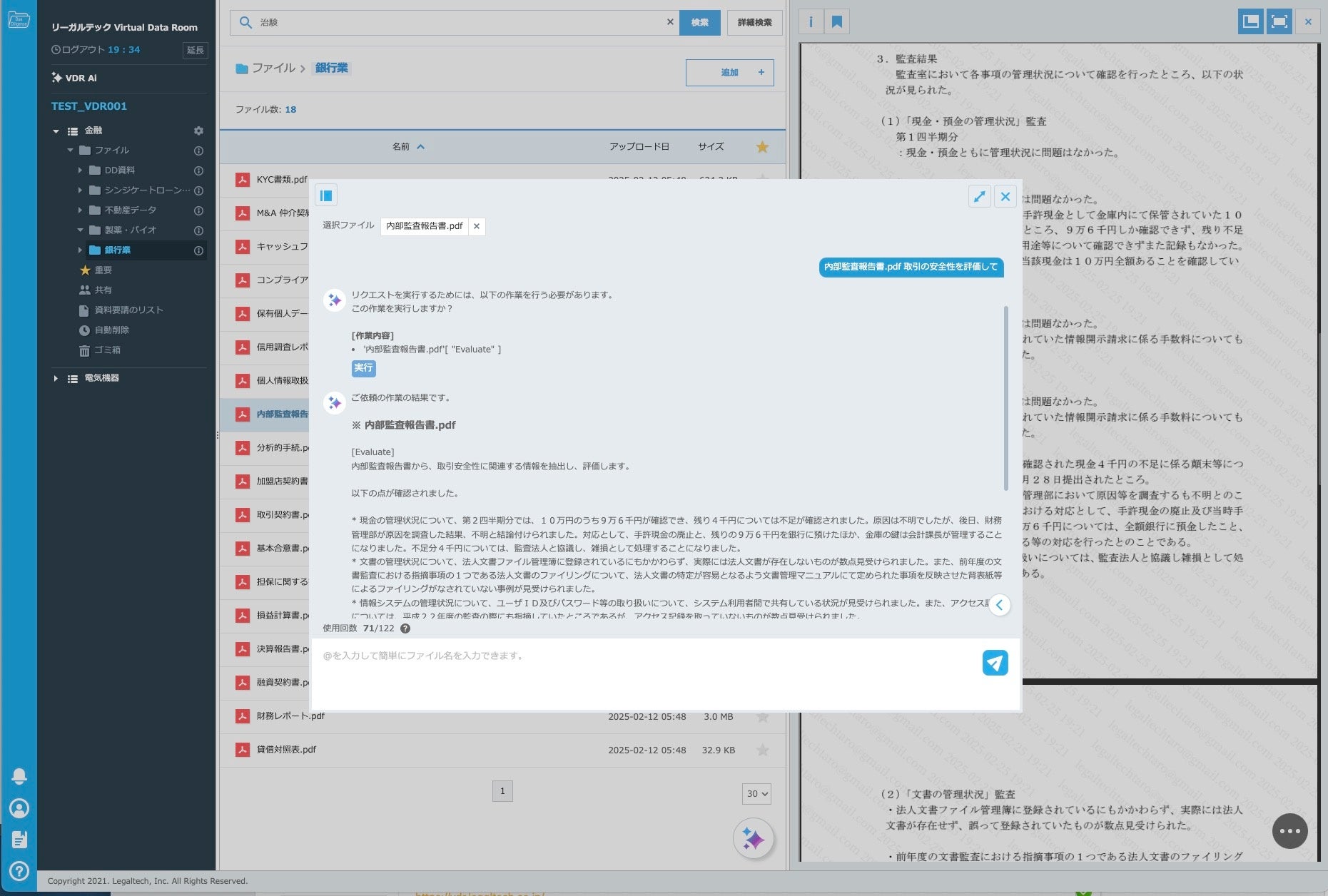Clear the search field text
1328x896 pixels.
click(670, 22)
